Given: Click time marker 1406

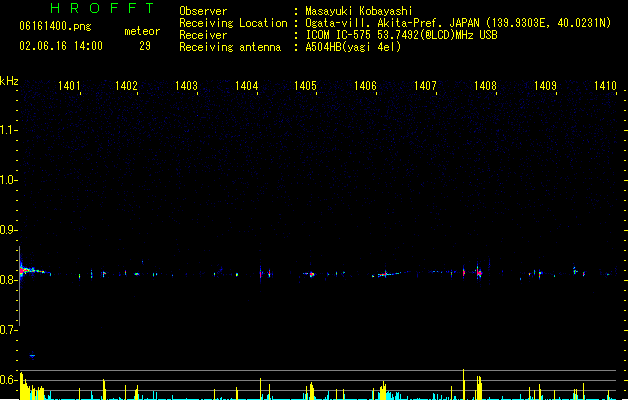Looking at the screenshot, I should (365, 86).
